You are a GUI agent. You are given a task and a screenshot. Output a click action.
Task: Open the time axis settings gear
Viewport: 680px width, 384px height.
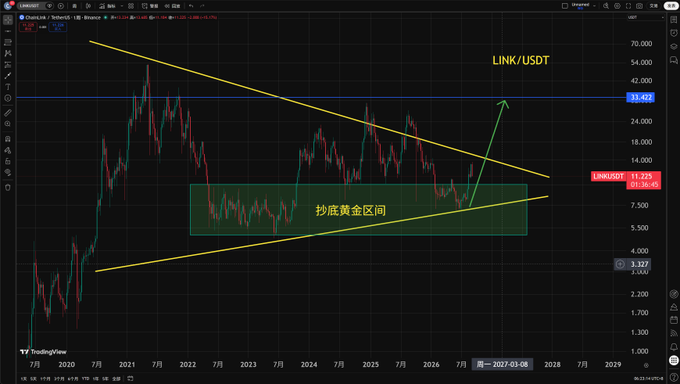pyautogui.click(x=646, y=365)
